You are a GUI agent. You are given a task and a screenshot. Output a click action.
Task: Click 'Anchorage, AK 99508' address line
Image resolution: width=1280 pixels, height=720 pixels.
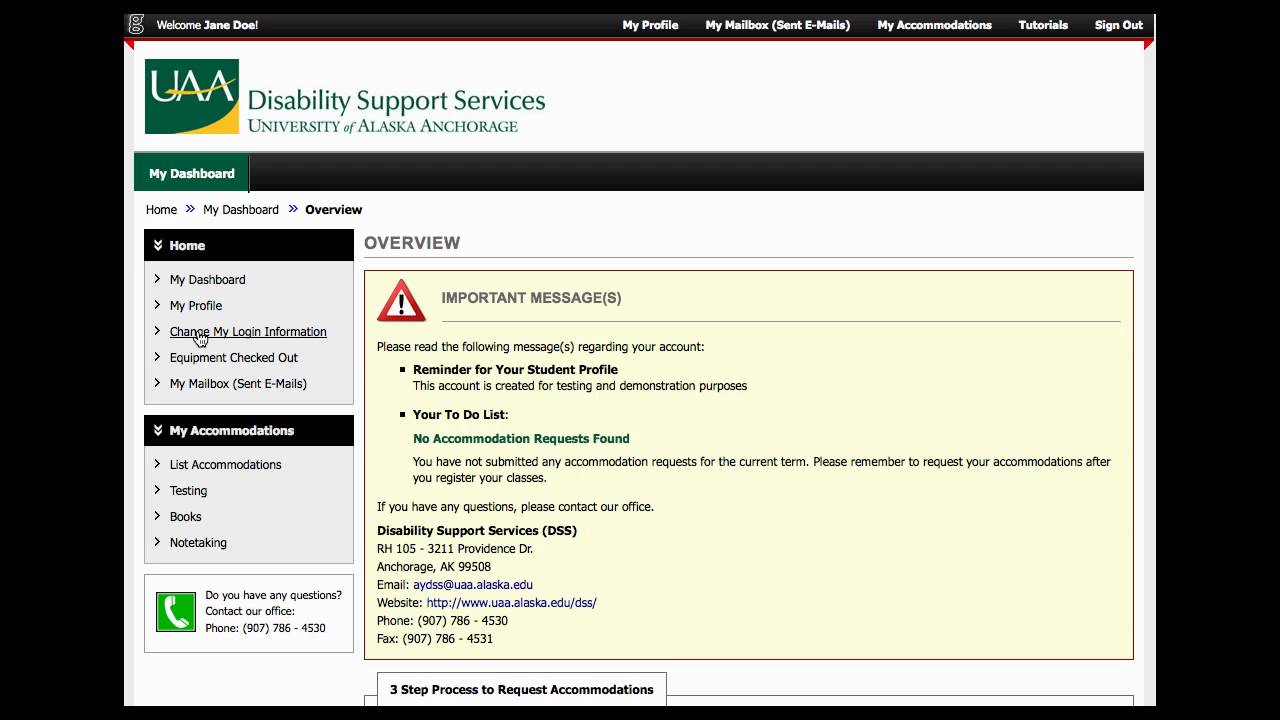pyautogui.click(x=434, y=566)
